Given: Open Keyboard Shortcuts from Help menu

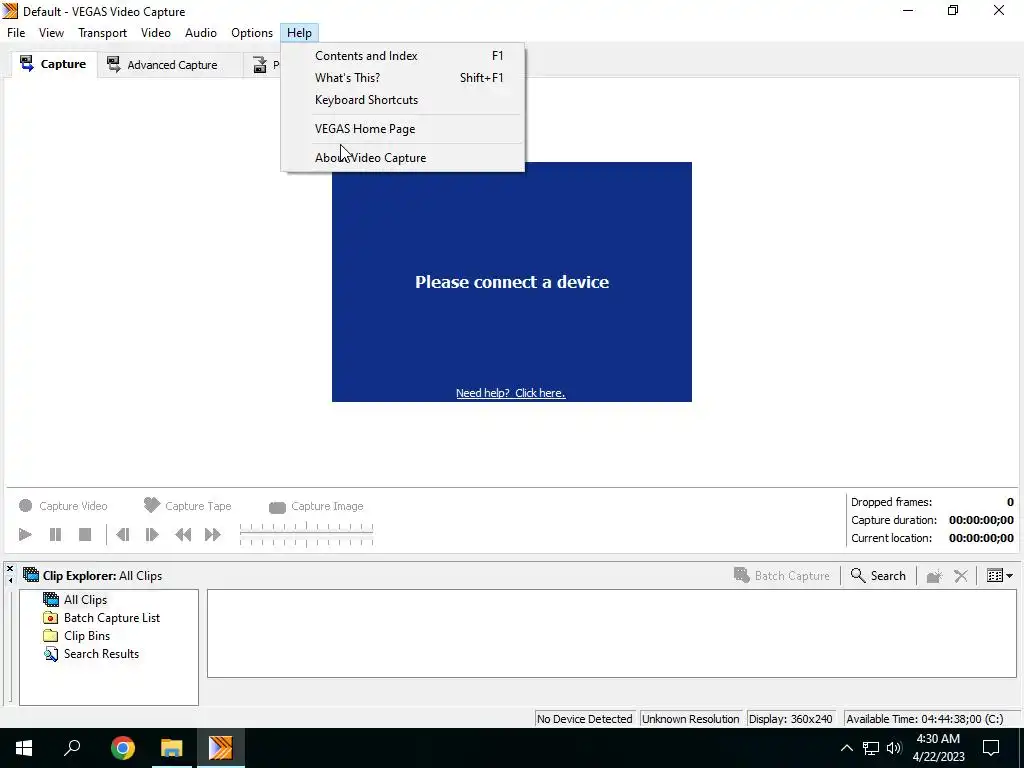Looking at the screenshot, I should coord(402,100).
